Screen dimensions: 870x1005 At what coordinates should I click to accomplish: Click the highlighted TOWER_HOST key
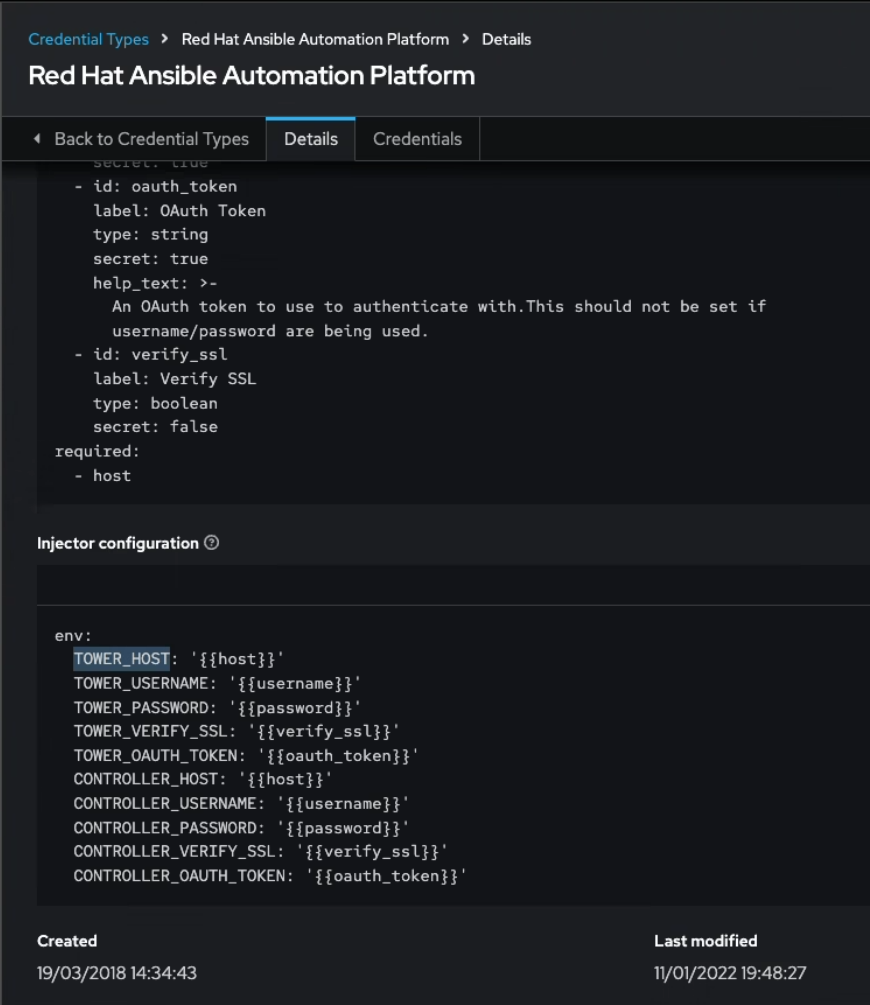click(121, 659)
